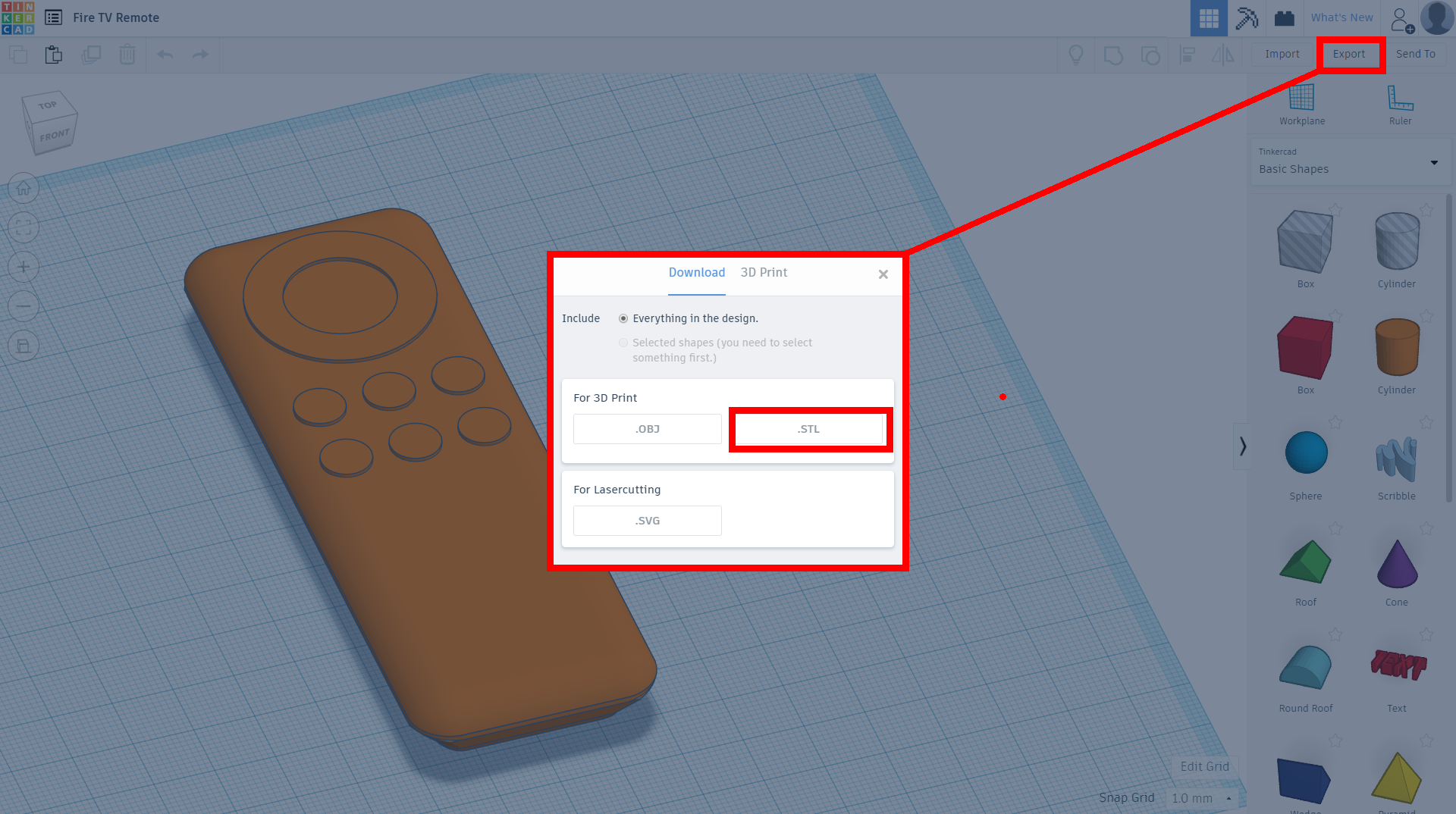Open the 3D design grid view icon
1456x814 pixels.
click(1209, 18)
